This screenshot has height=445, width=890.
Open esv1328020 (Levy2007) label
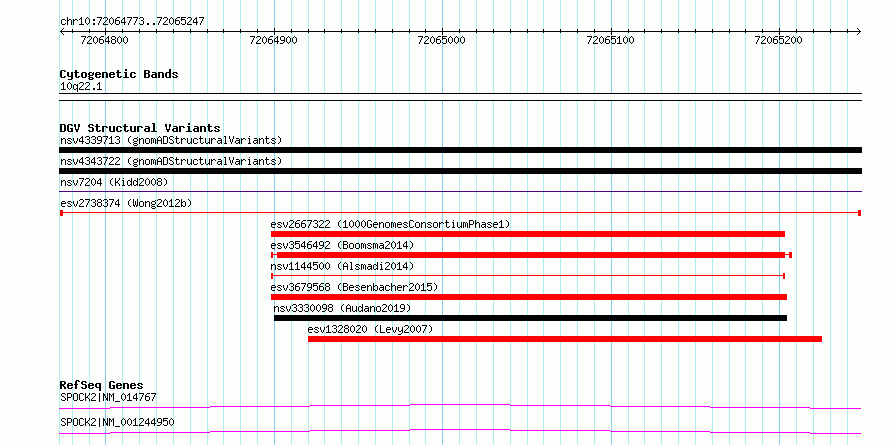click(x=371, y=329)
